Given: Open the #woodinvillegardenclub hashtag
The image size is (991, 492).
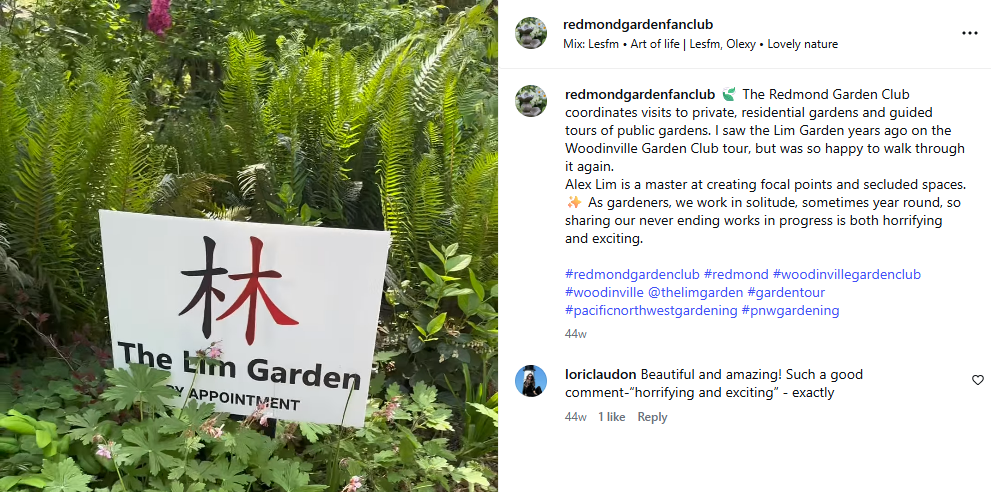Looking at the screenshot, I should 847,274.
